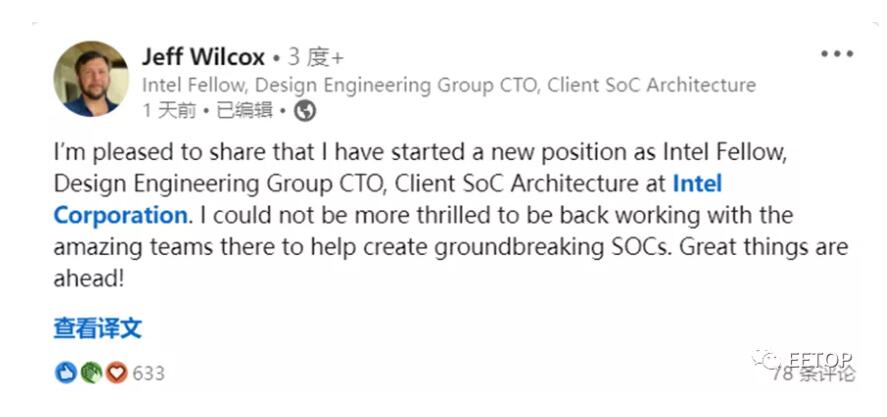Click the FETOP watermark text

point(820,357)
